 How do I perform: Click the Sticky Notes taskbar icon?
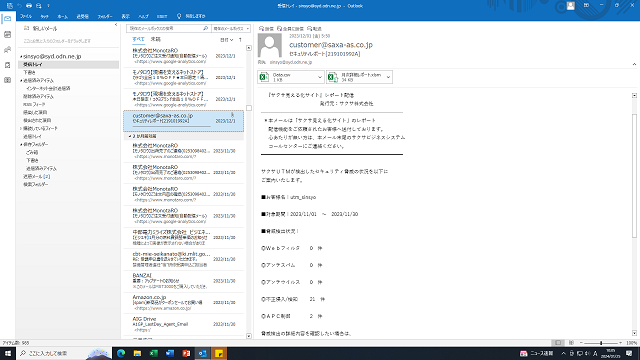[x=219, y=353]
